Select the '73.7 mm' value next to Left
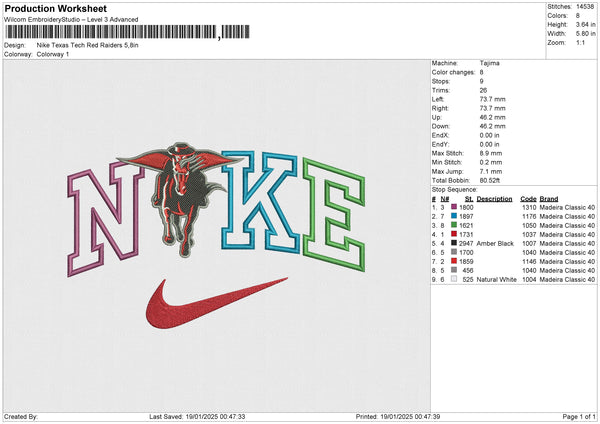Image resolution: width=600 pixels, height=424 pixels. [492, 99]
